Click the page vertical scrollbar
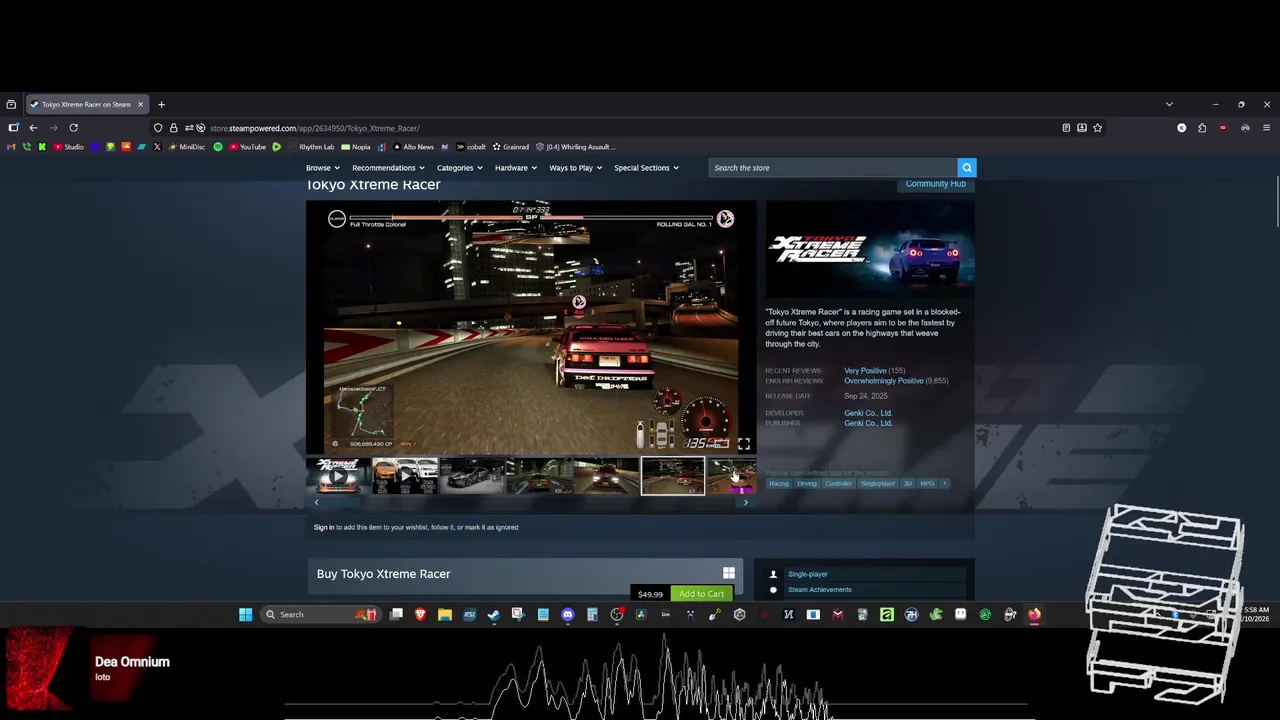The height and width of the screenshot is (720, 1280). [x=1276, y=200]
